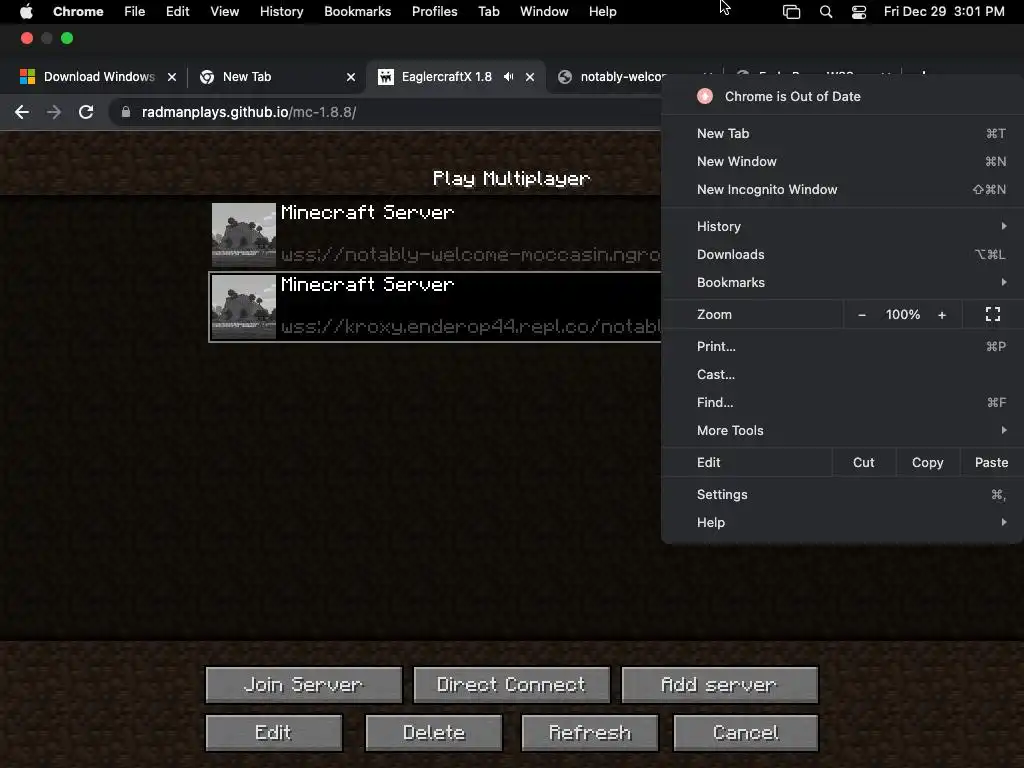Click the Add server button
Screen dimensions: 1024x768
[x=719, y=684]
